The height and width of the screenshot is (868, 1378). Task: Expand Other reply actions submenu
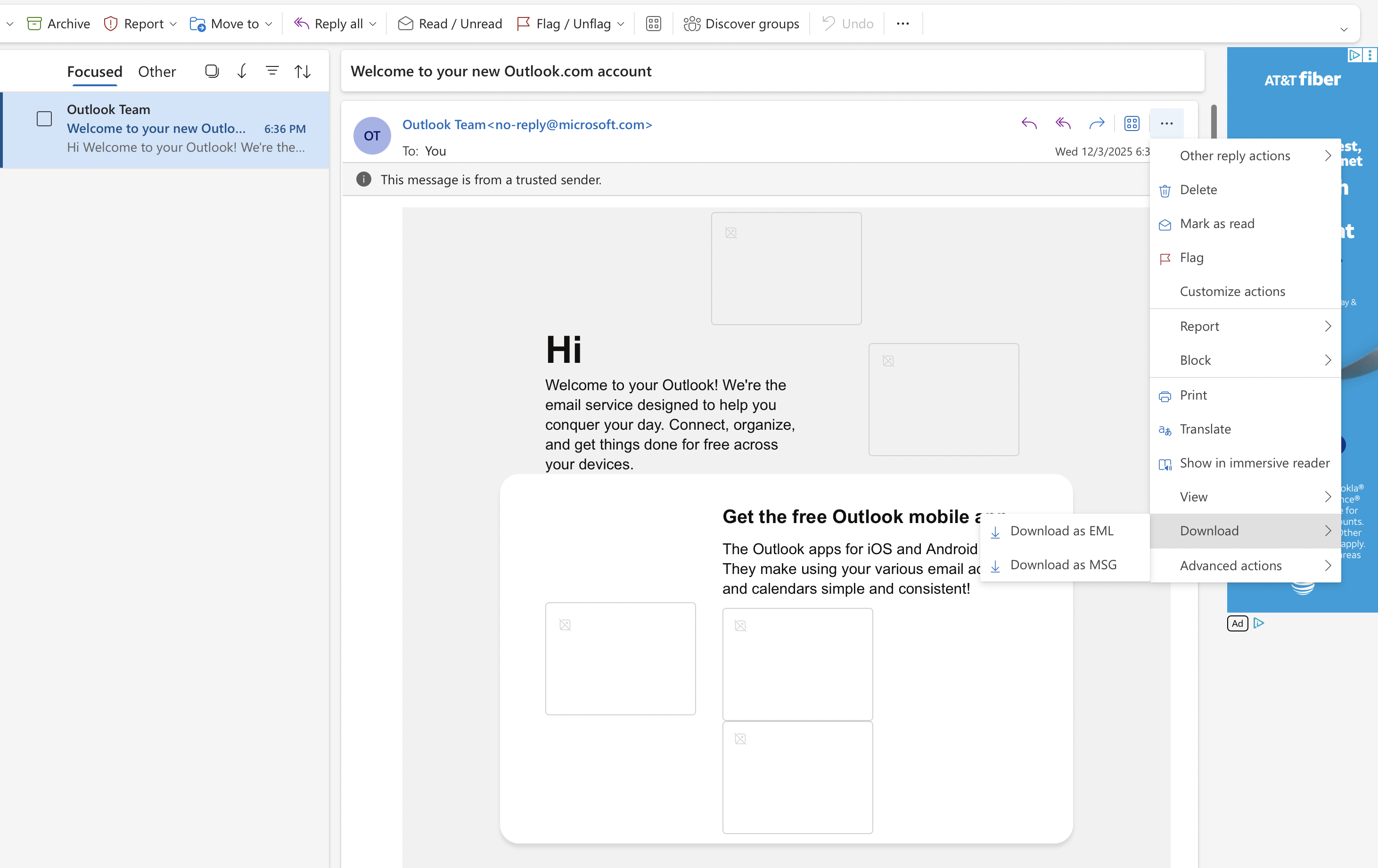click(x=1245, y=156)
